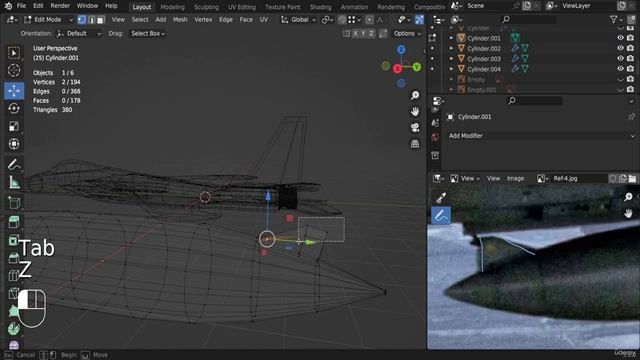640x360 pixels.
Task: Open the Vertex menu in viewport header
Action: click(203, 20)
